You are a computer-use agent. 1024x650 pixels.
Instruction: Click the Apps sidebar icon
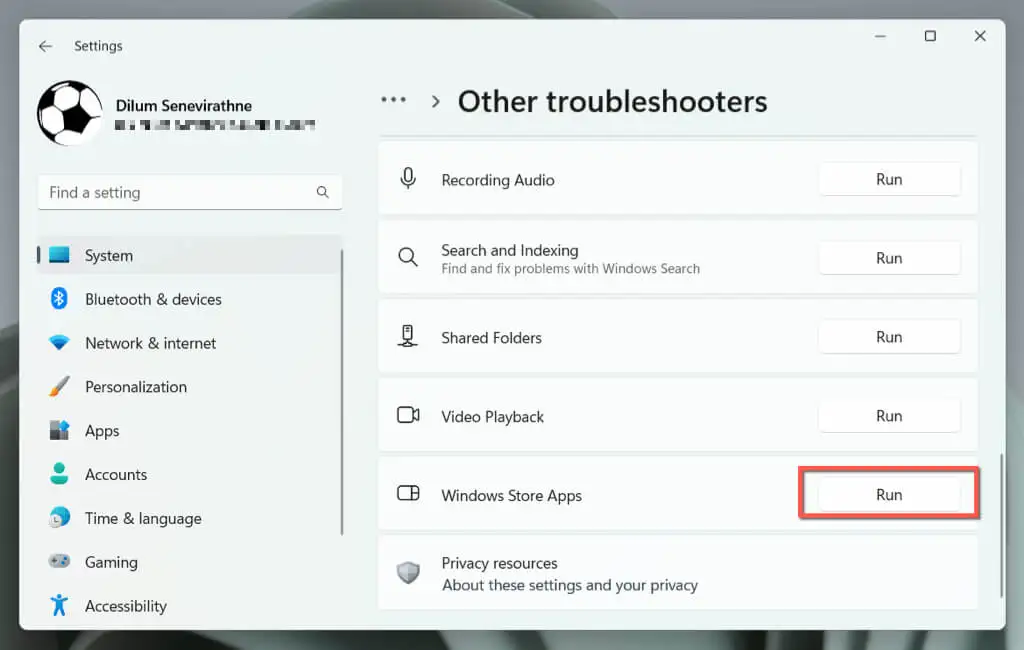point(59,431)
